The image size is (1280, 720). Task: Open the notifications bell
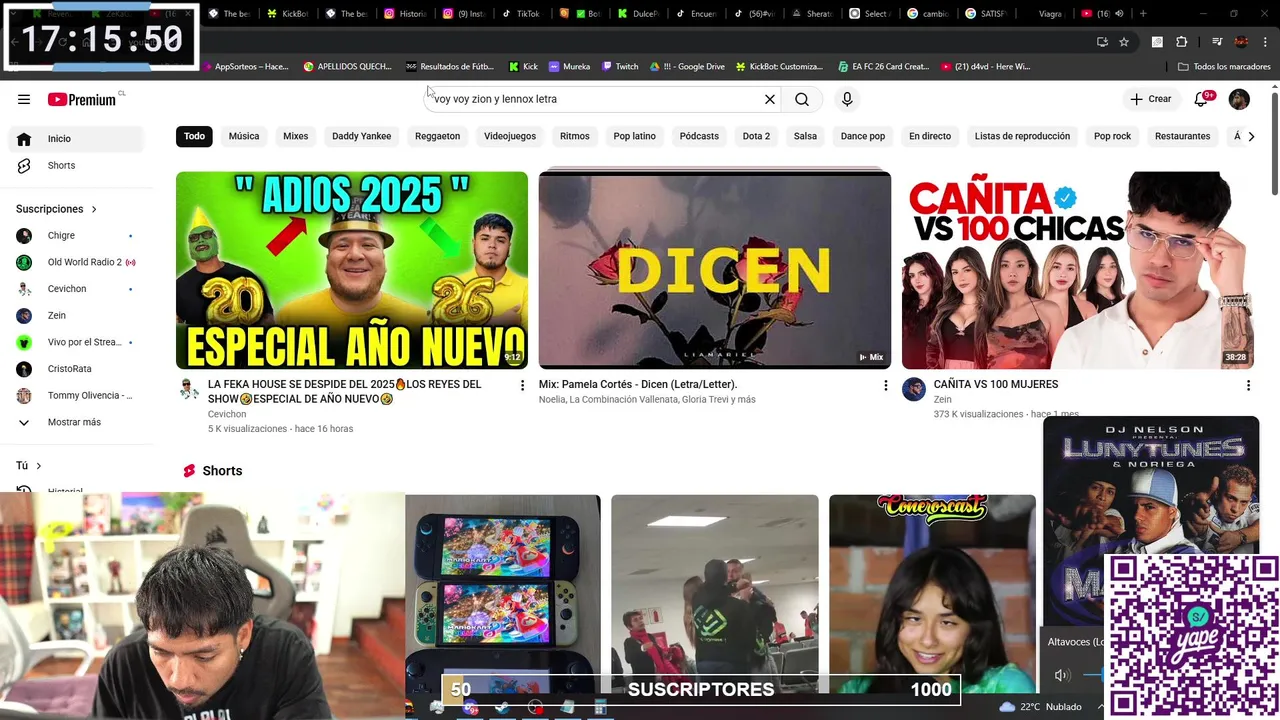1201,99
